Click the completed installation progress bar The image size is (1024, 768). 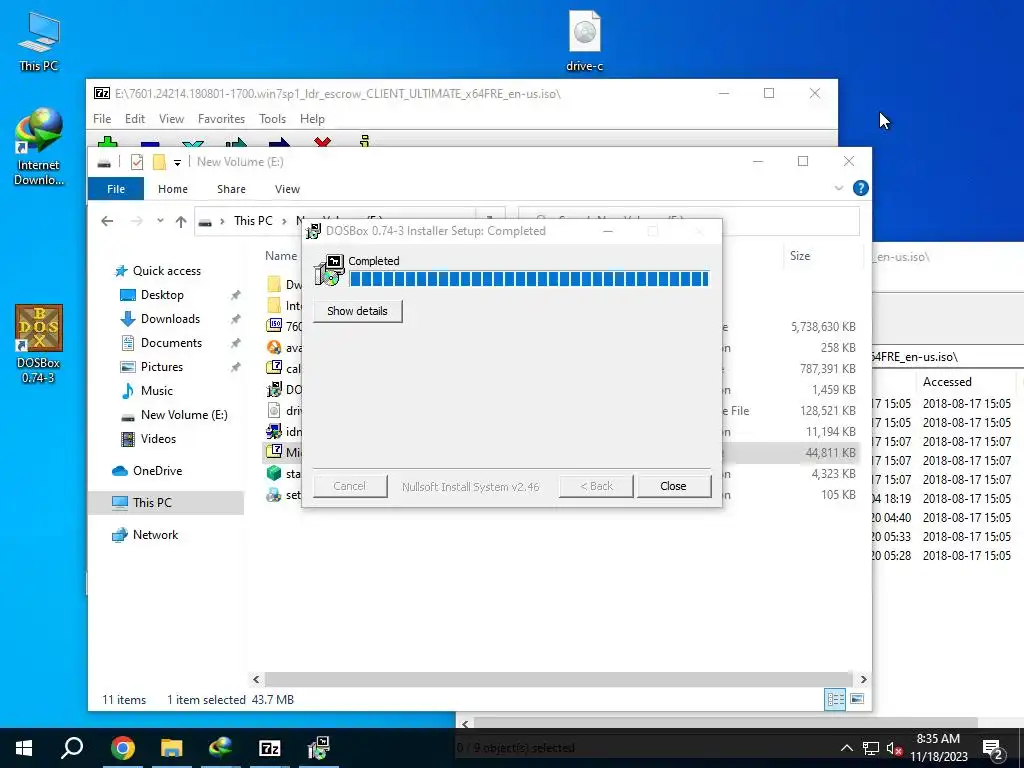(x=529, y=279)
